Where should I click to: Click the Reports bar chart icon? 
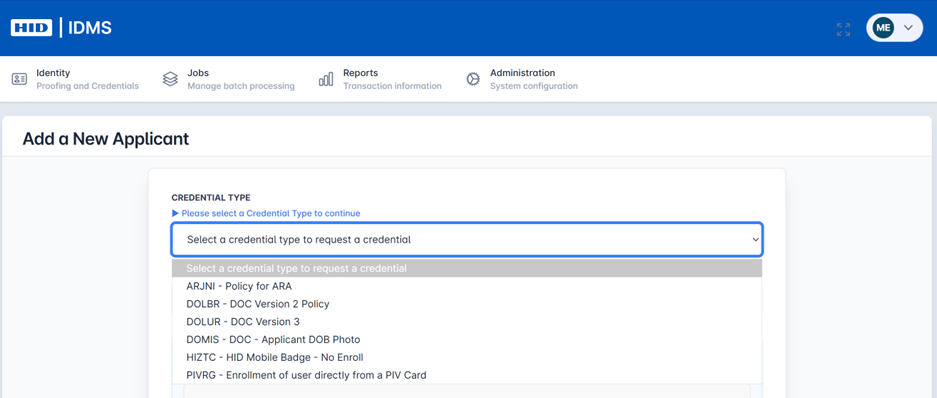pyautogui.click(x=326, y=79)
